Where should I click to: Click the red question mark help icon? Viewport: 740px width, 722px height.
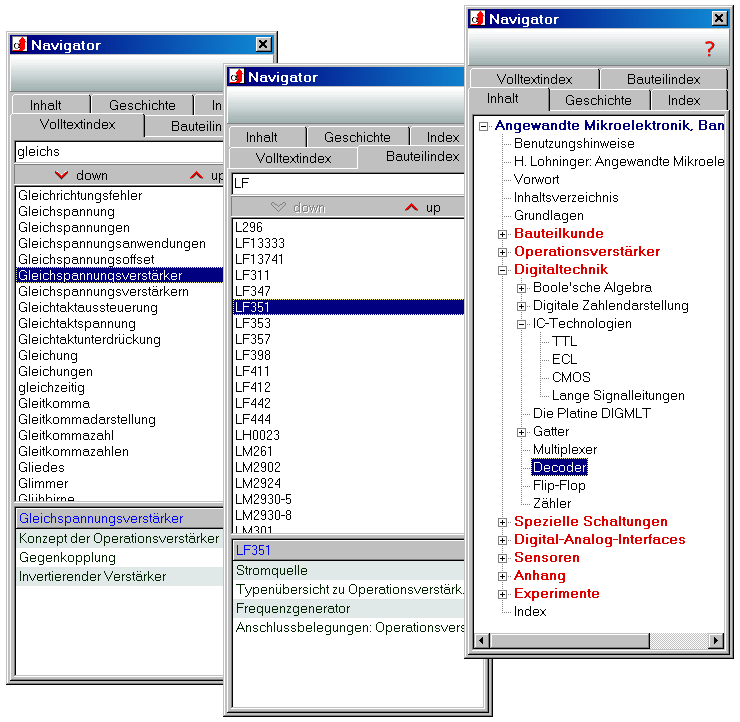tap(710, 48)
